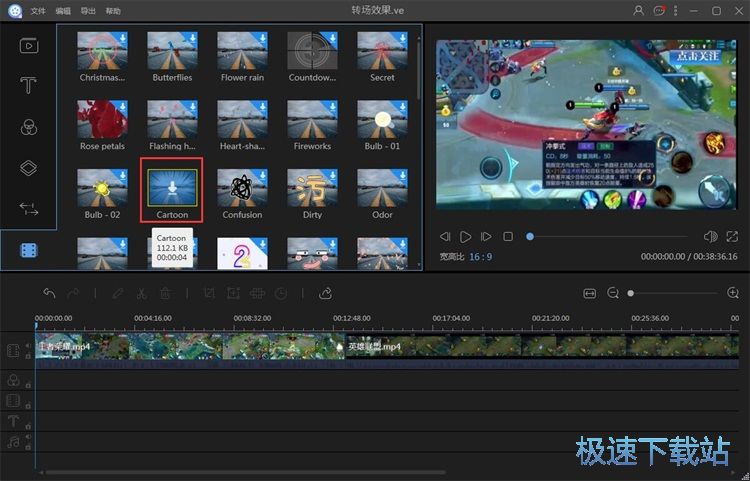Viewport: 750px width, 481px height.
Task: Open the 帮助 menu
Action: [x=113, y=11]
